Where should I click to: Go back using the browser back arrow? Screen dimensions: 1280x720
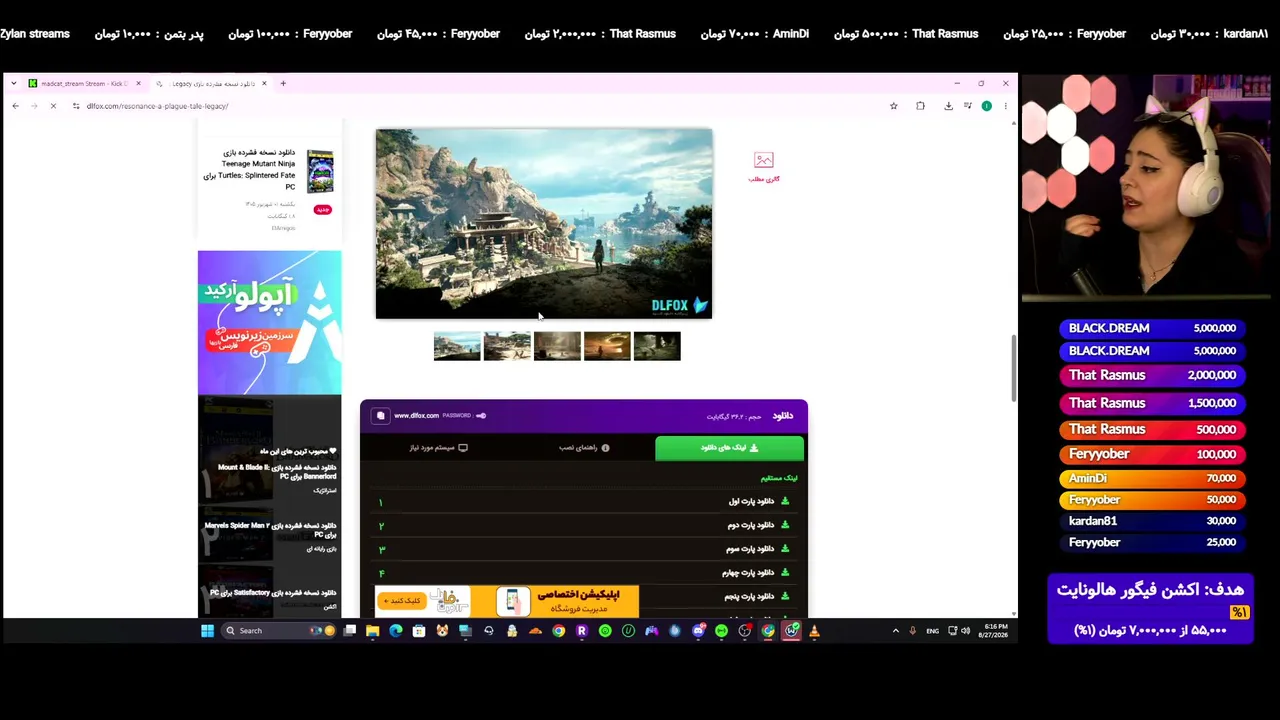click(x=15, y=106)
